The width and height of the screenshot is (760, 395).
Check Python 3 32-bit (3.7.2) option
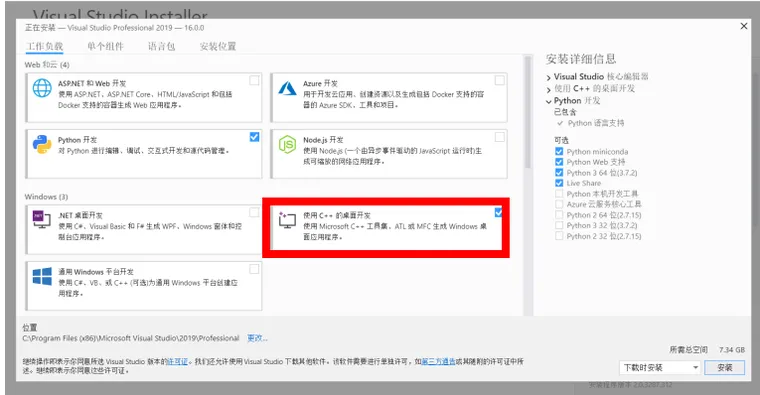[x=559, y=225]
